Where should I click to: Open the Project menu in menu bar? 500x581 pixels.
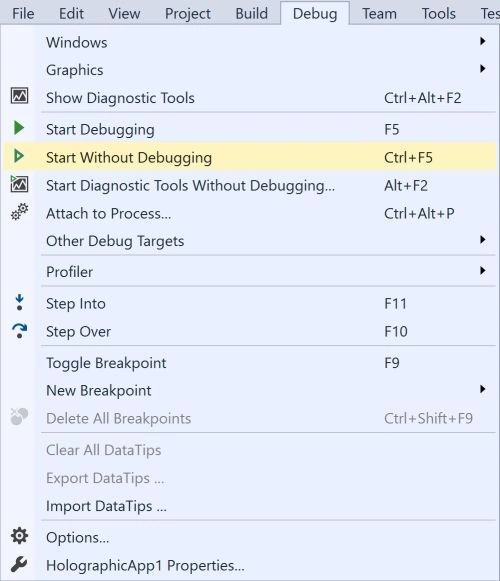click(188, 14)
